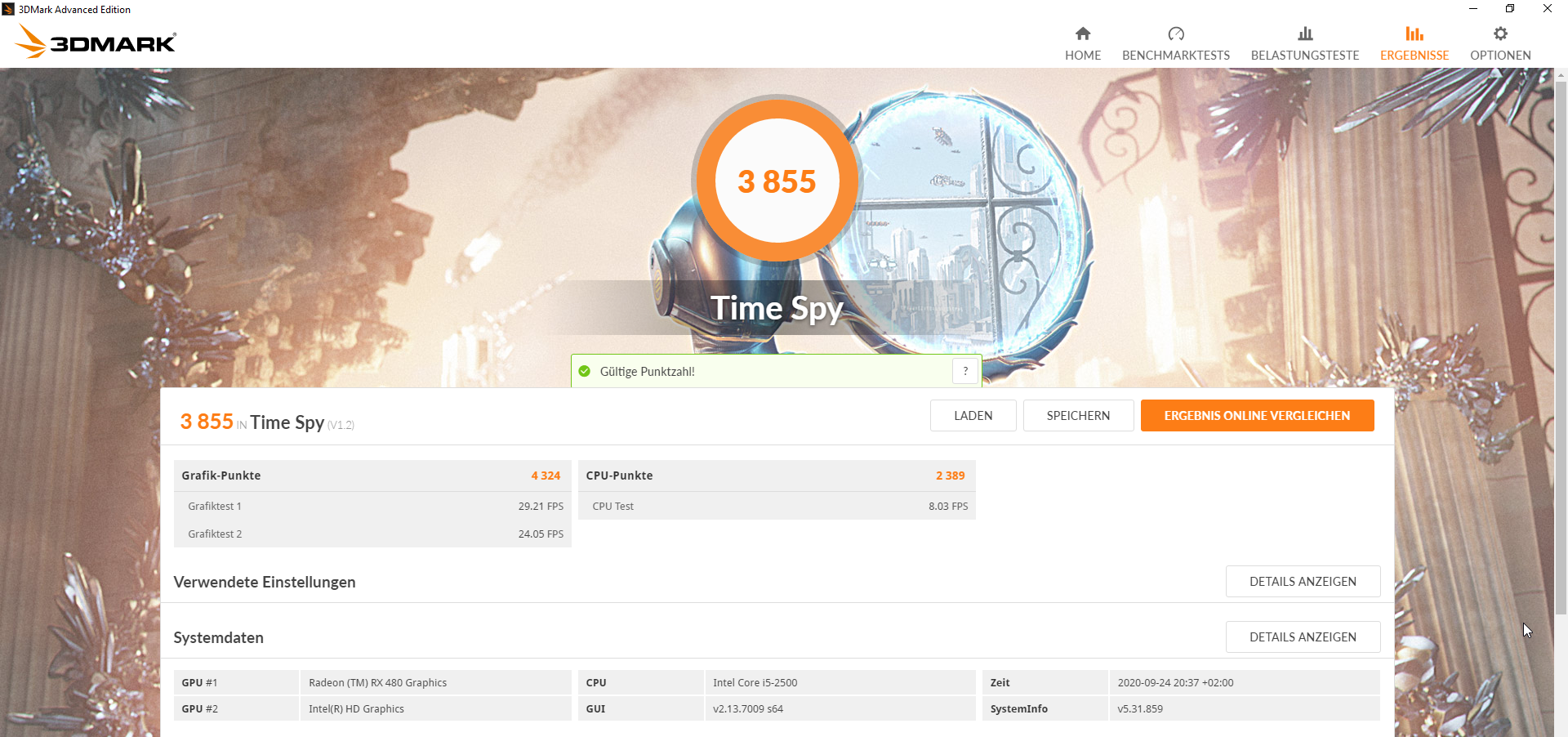Screen dimensions: 1568x737
Task: Click the CPU Test row label
Action: coord(612,506)
